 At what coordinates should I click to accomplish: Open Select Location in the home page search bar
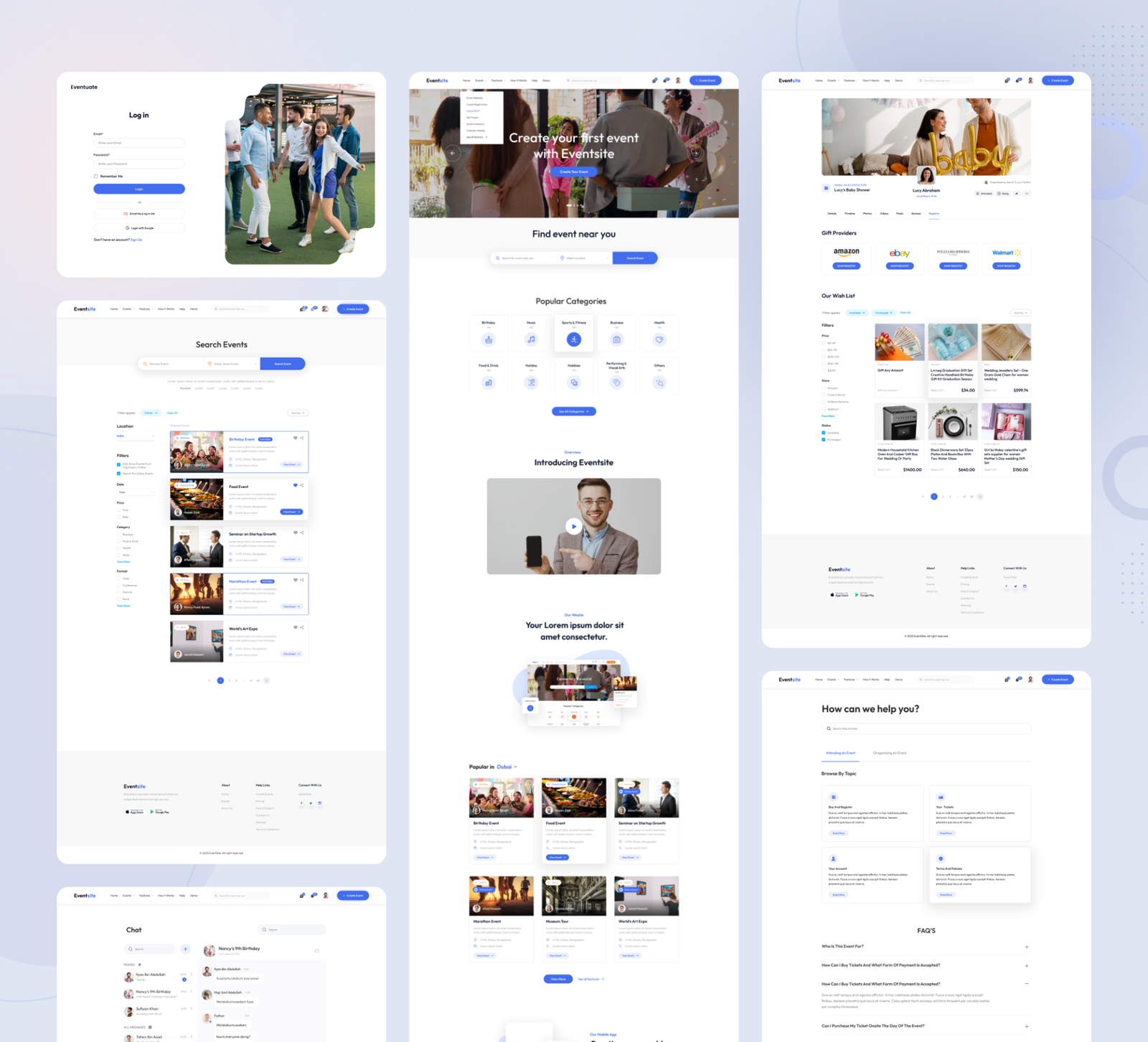point(584,258)
